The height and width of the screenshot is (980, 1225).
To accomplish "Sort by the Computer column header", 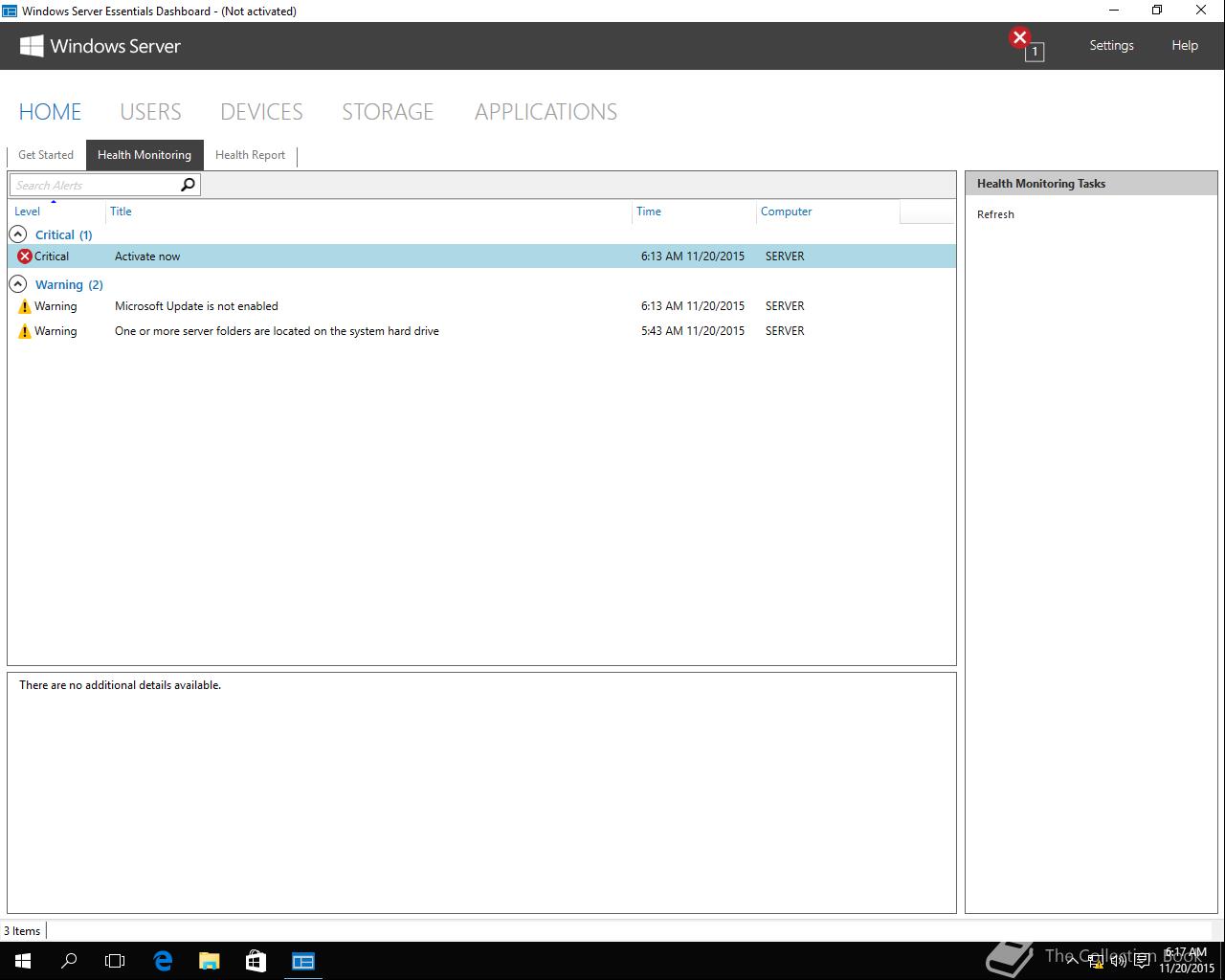I will tap(828, 212).
